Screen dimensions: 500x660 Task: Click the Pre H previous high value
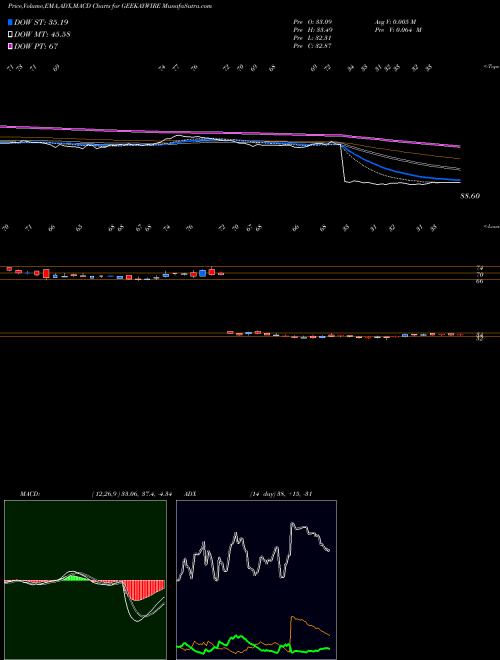(313, 30)
